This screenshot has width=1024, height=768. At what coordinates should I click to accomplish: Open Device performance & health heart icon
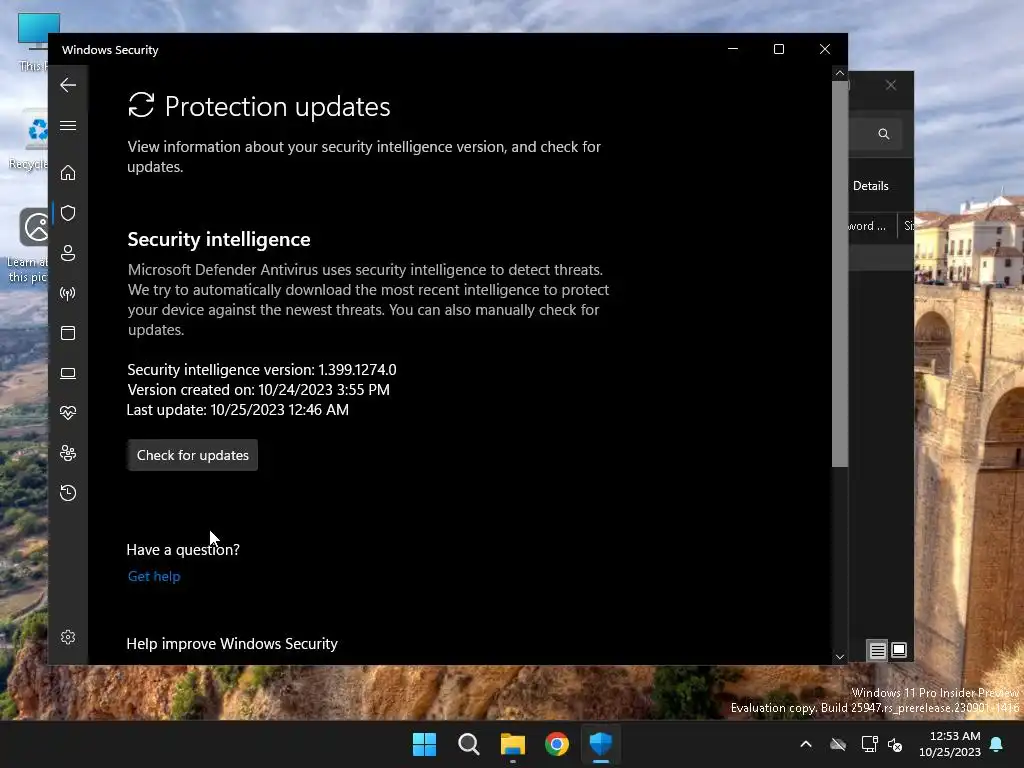68,413
